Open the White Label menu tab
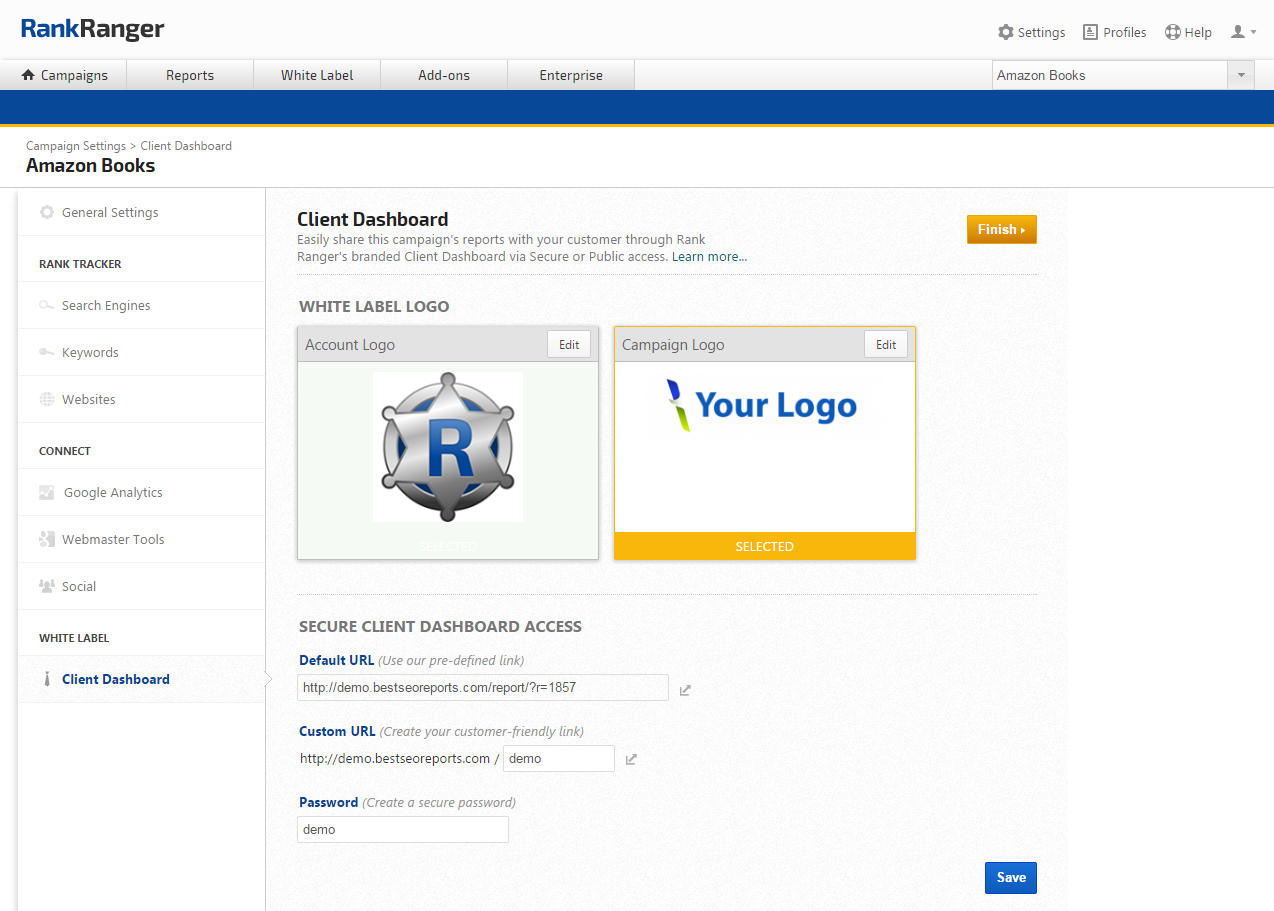The image size is (1274, 911). pyautogui.click(x=317, y=75)
